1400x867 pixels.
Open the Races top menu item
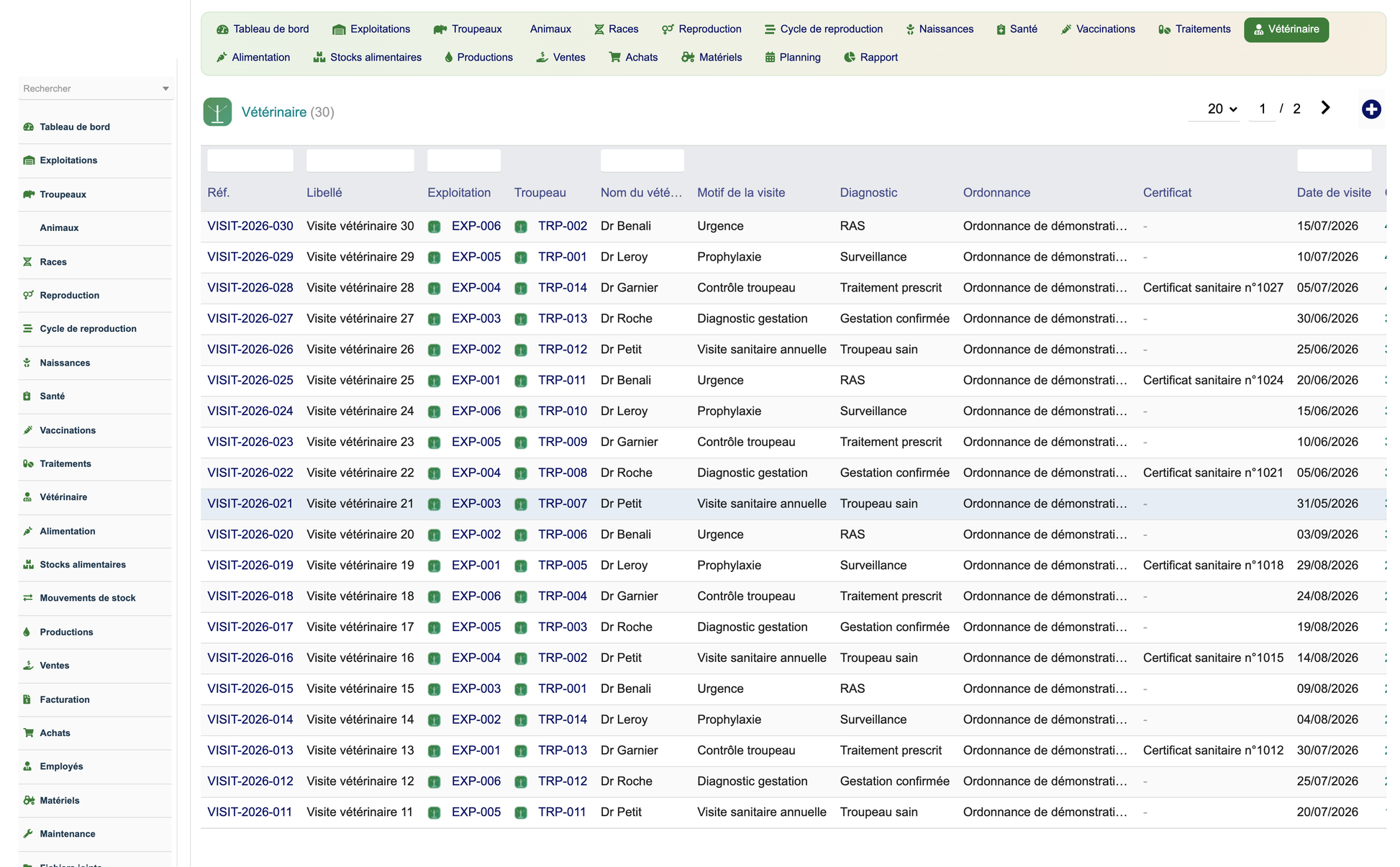pyautogui.click(x=617, y=29)
